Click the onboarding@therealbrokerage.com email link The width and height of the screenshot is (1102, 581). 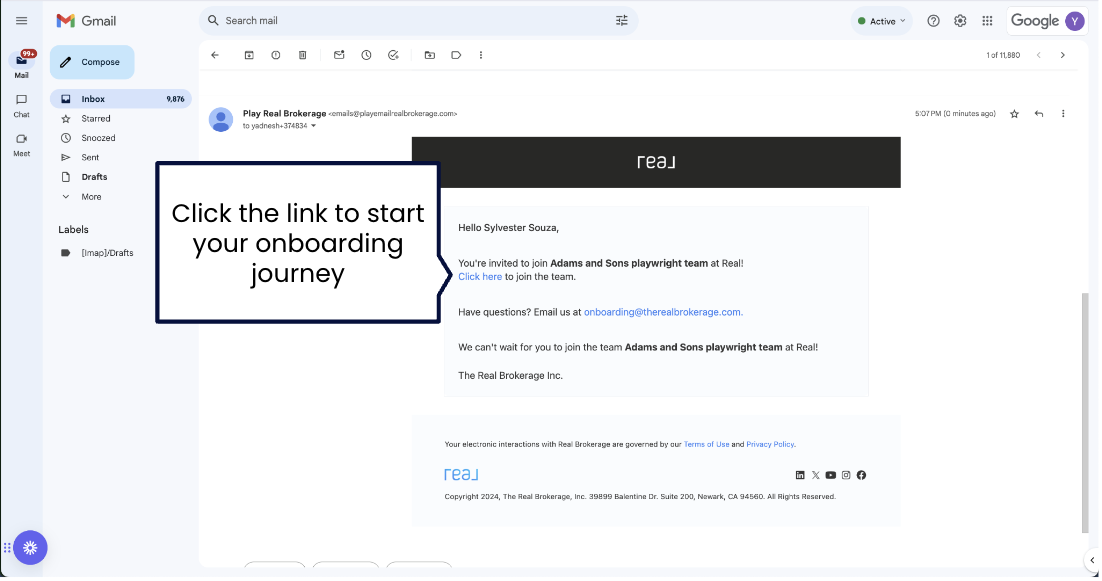(x=663, y=312)
